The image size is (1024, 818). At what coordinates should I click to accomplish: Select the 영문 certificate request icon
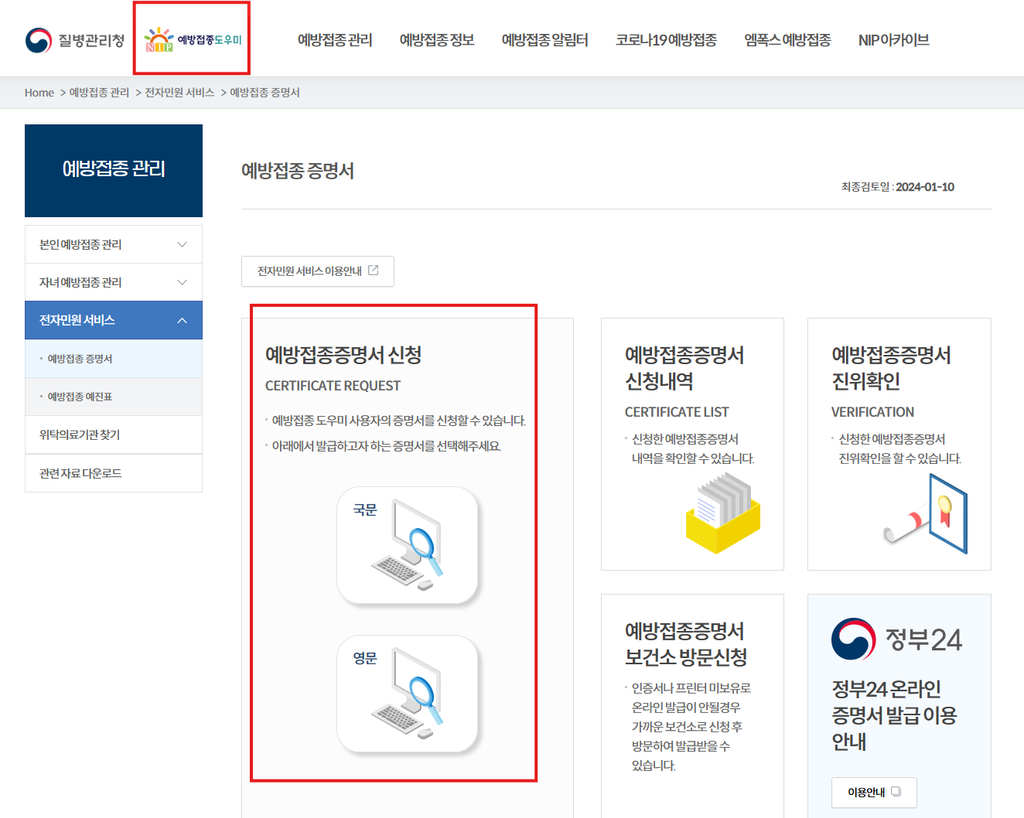click(408, 694)
